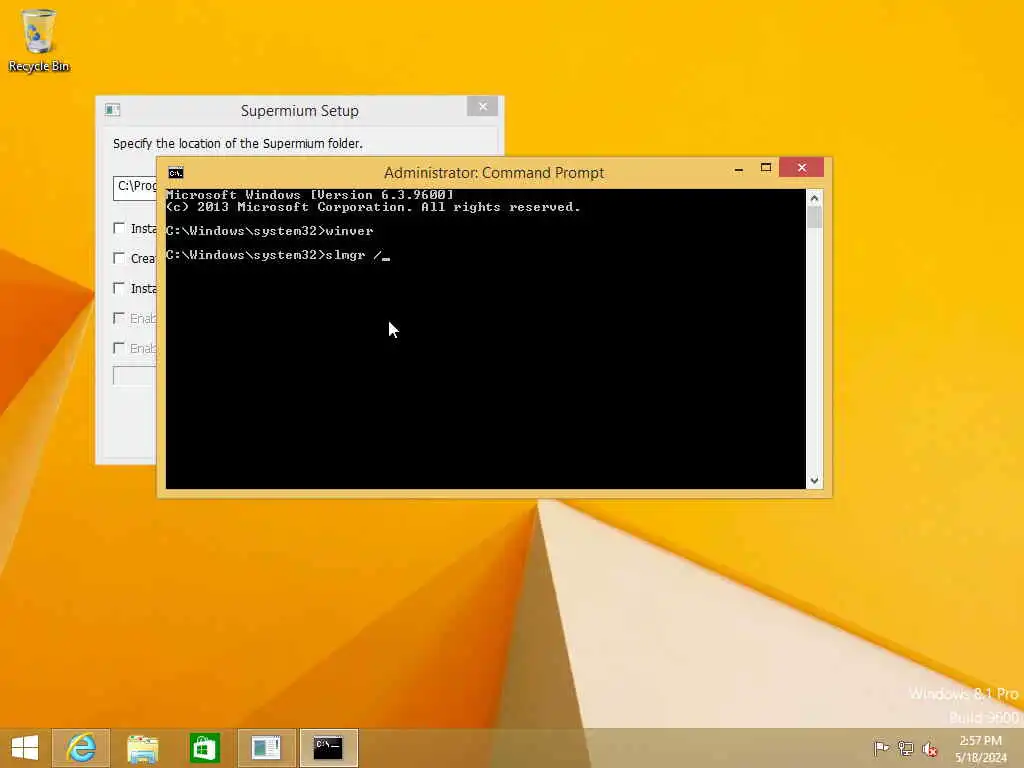Open the Windows Store taskbar icon
The image size is (1024, 768).
pyautogui.click(x=204, y=748)
